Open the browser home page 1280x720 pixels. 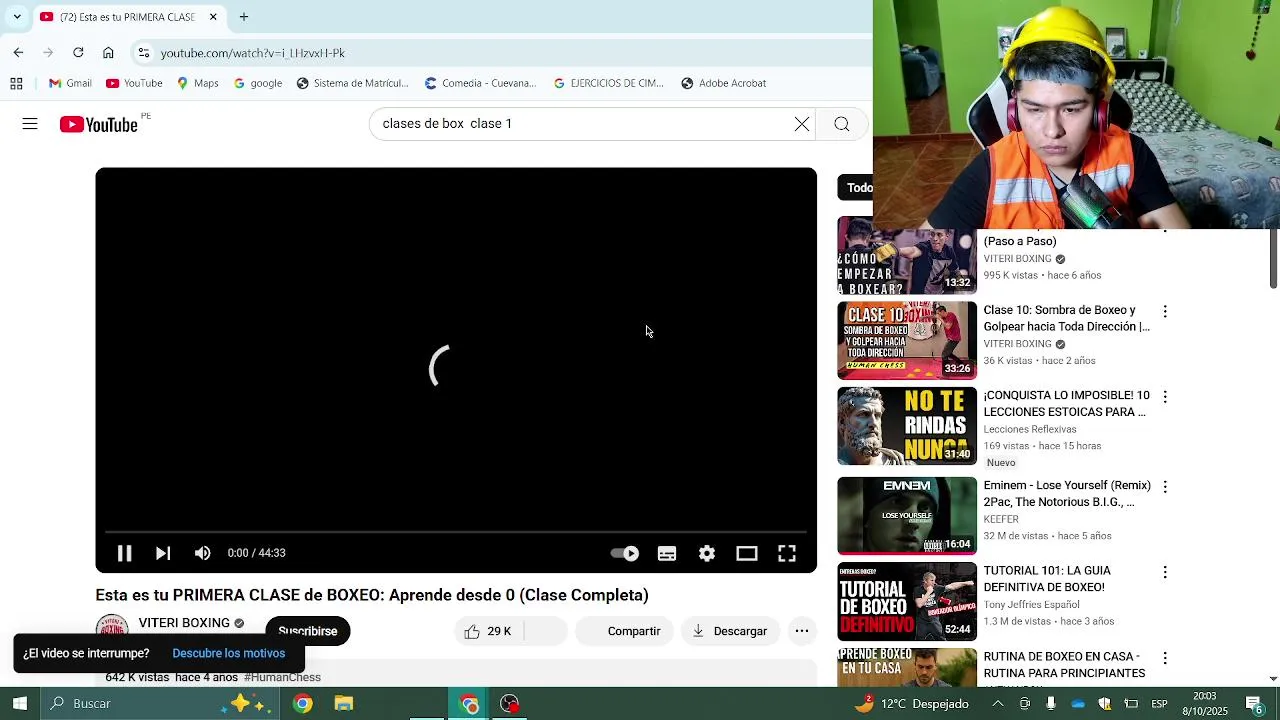click(x=108, y=53)
